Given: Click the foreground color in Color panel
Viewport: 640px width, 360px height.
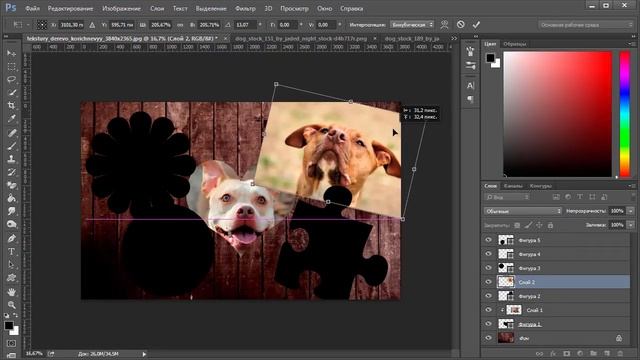Looking at the screenshot, I should [x=490, y=58].
